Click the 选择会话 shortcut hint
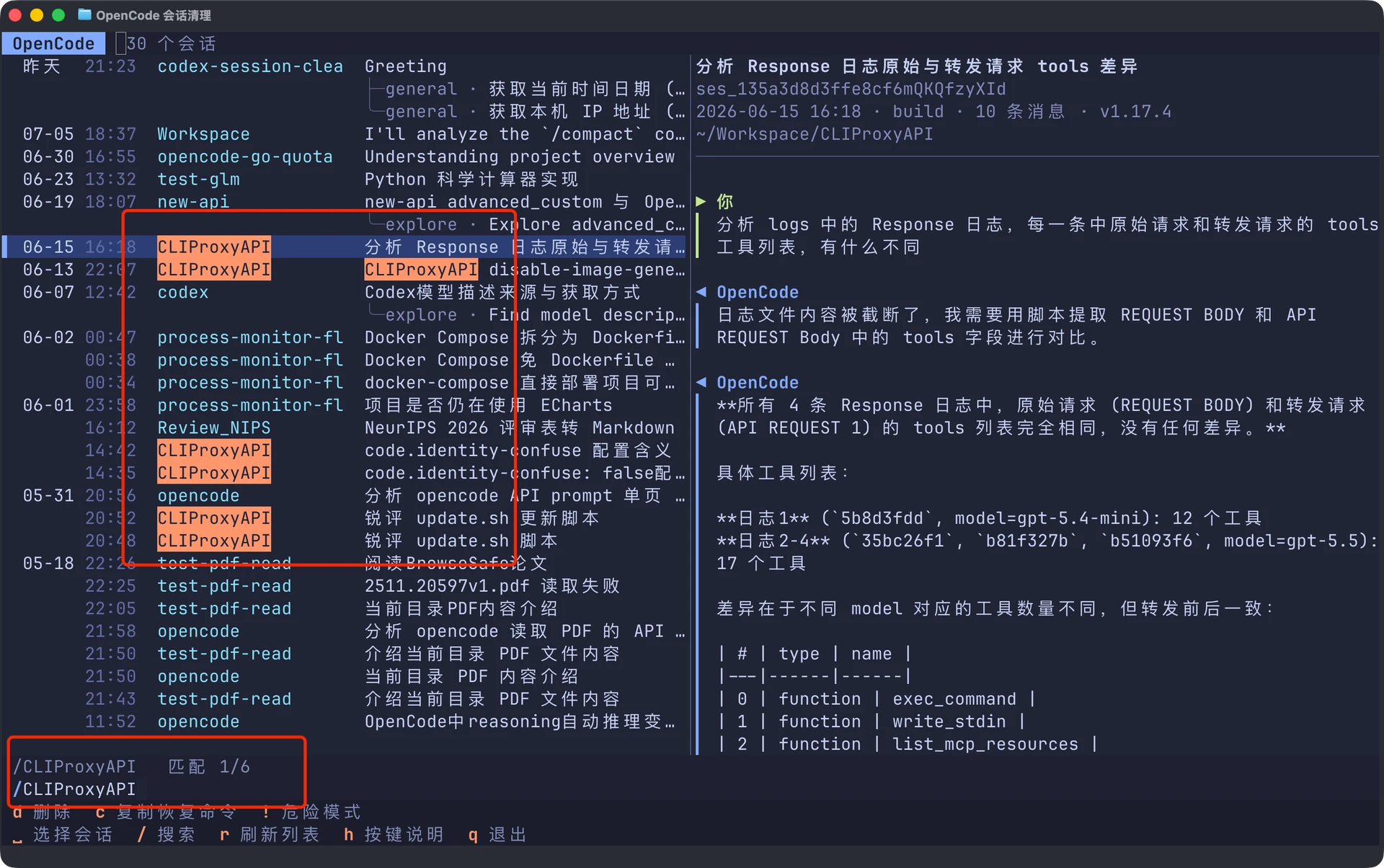Screen dimensions: 1384x868 click(x=63, y=835)
